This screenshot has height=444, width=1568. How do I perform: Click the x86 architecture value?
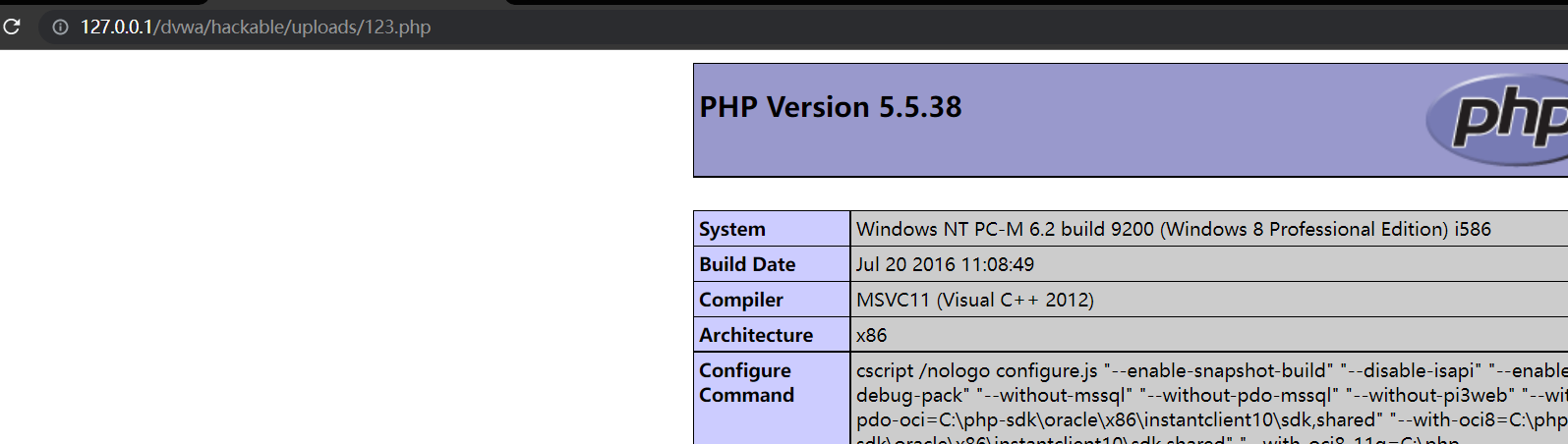[871, 335]
